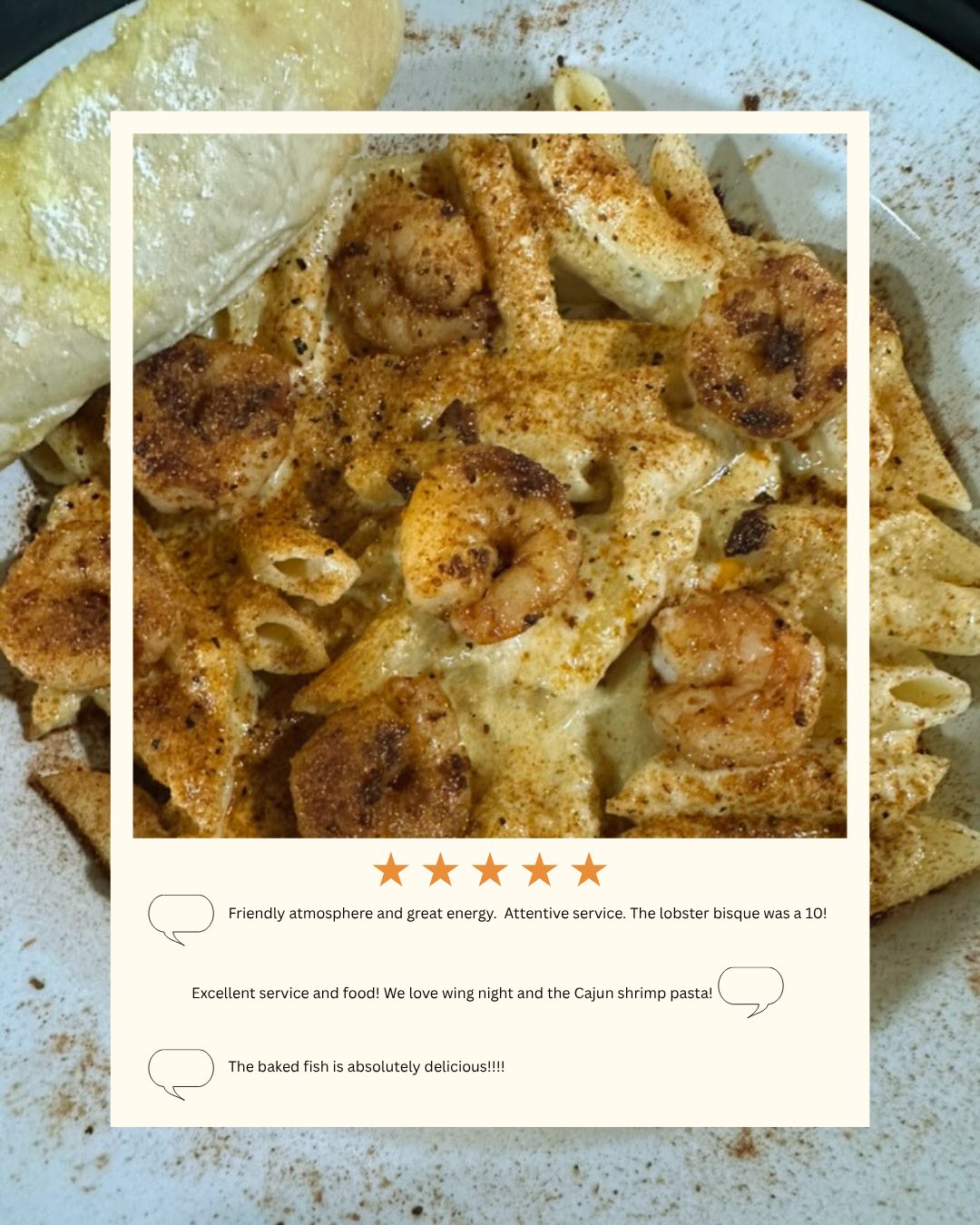Select the middle star of five
980x1225 pixels.
tap(490, 869)
